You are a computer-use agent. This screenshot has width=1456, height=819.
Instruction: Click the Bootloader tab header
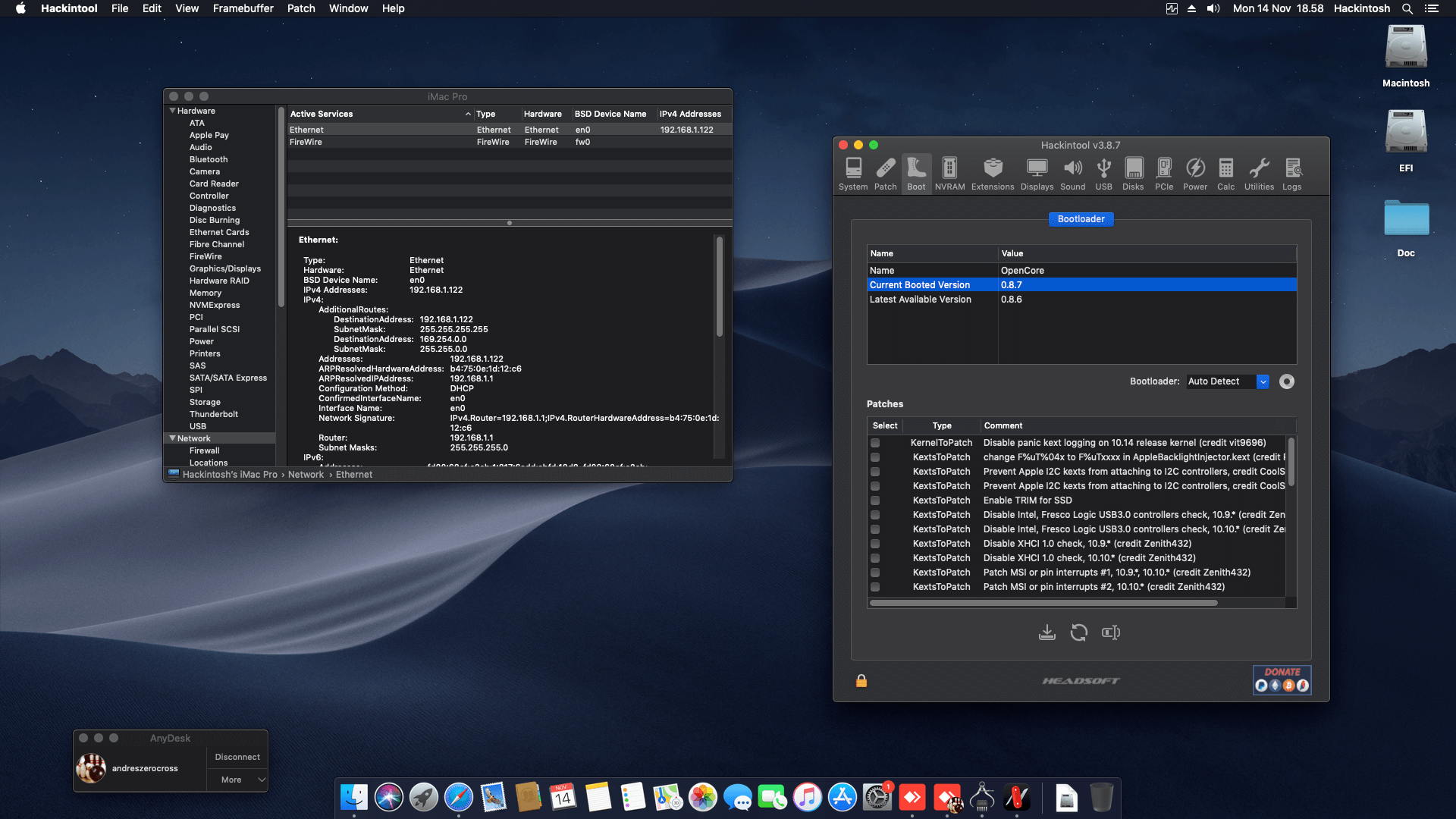[x=1081, y=219]
